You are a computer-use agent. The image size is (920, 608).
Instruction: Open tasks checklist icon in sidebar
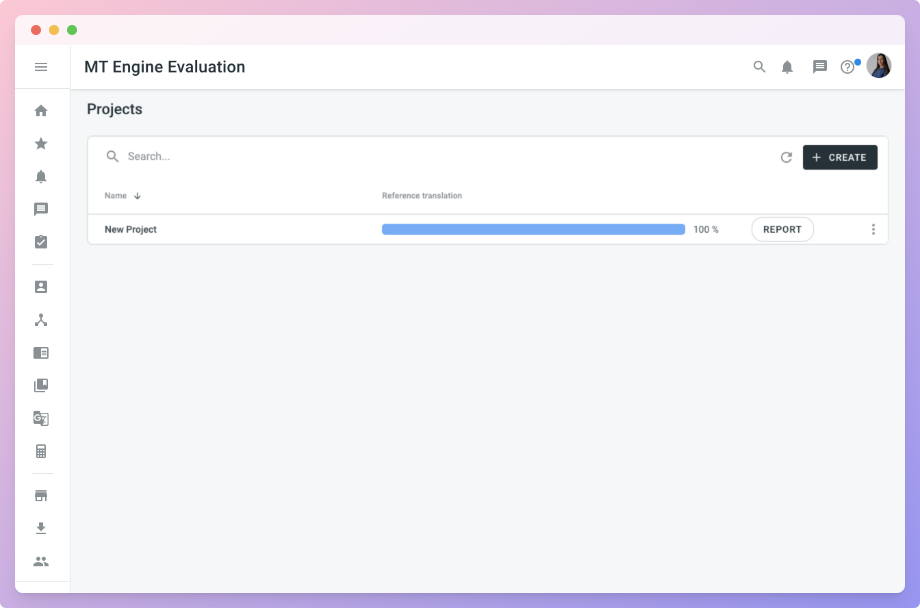point(41,242)
